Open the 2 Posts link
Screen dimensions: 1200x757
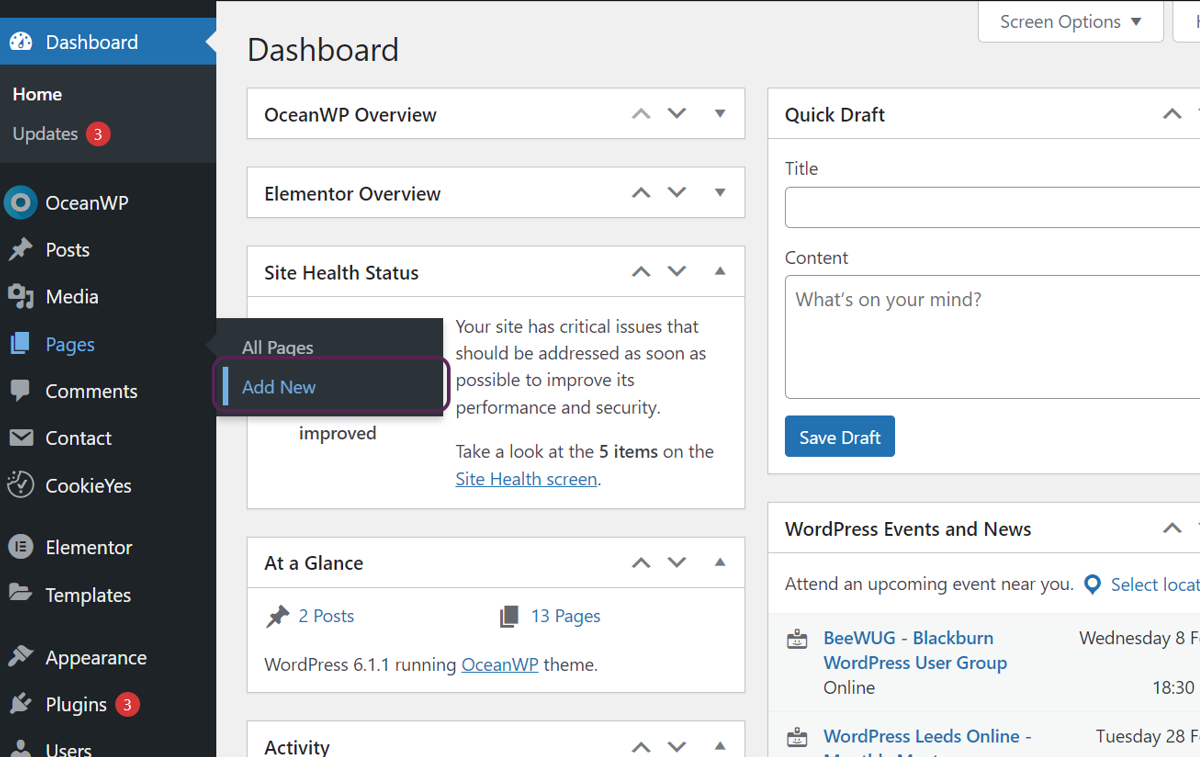[x=326, y=616]
